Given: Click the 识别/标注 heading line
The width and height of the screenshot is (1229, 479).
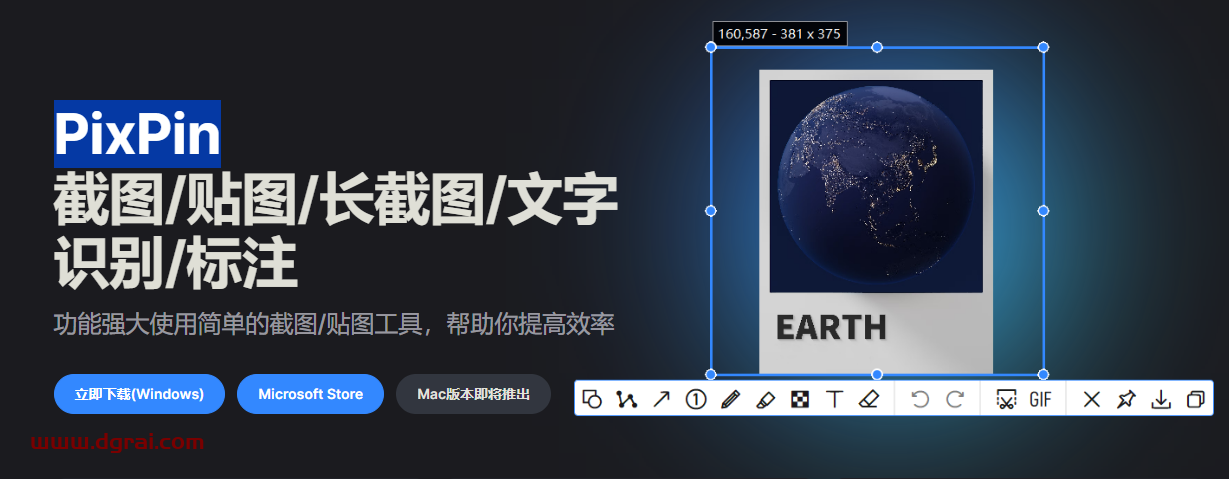Looking at the screenshot, I should pos(175,264).
